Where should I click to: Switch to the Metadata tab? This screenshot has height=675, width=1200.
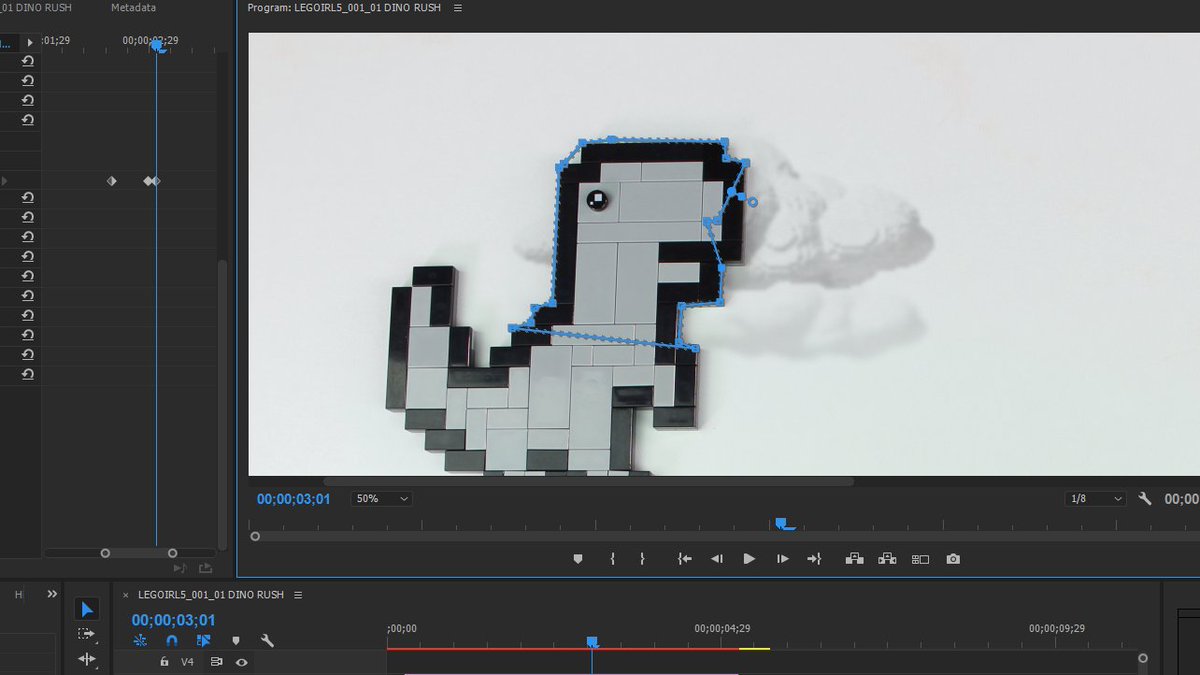133,8
